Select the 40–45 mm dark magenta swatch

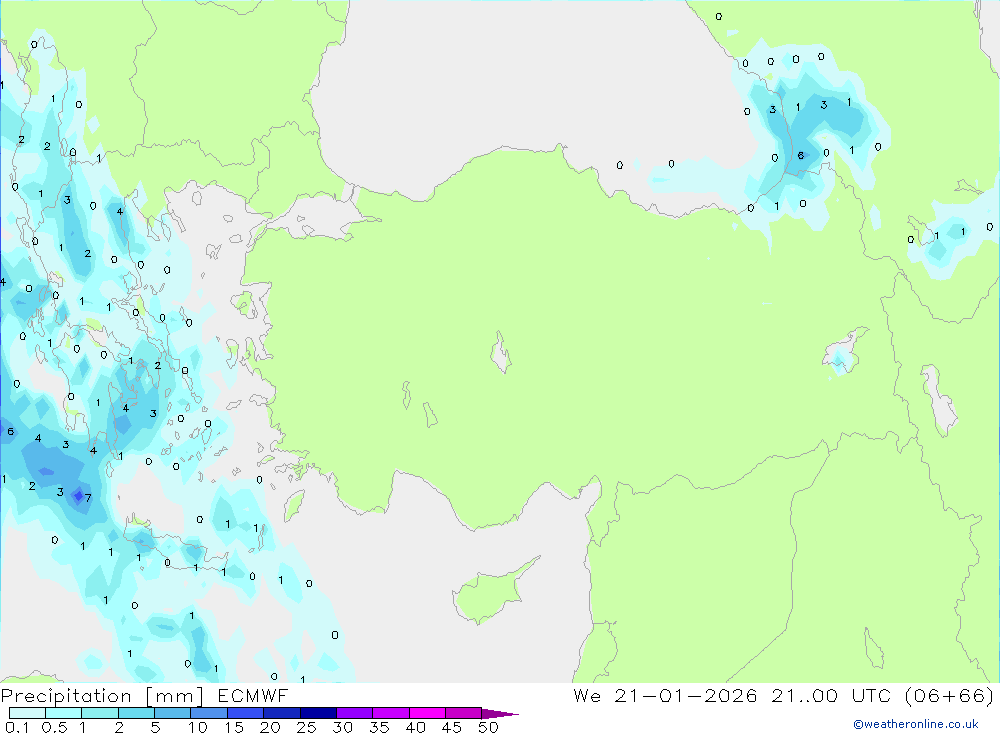click(427, 713)
